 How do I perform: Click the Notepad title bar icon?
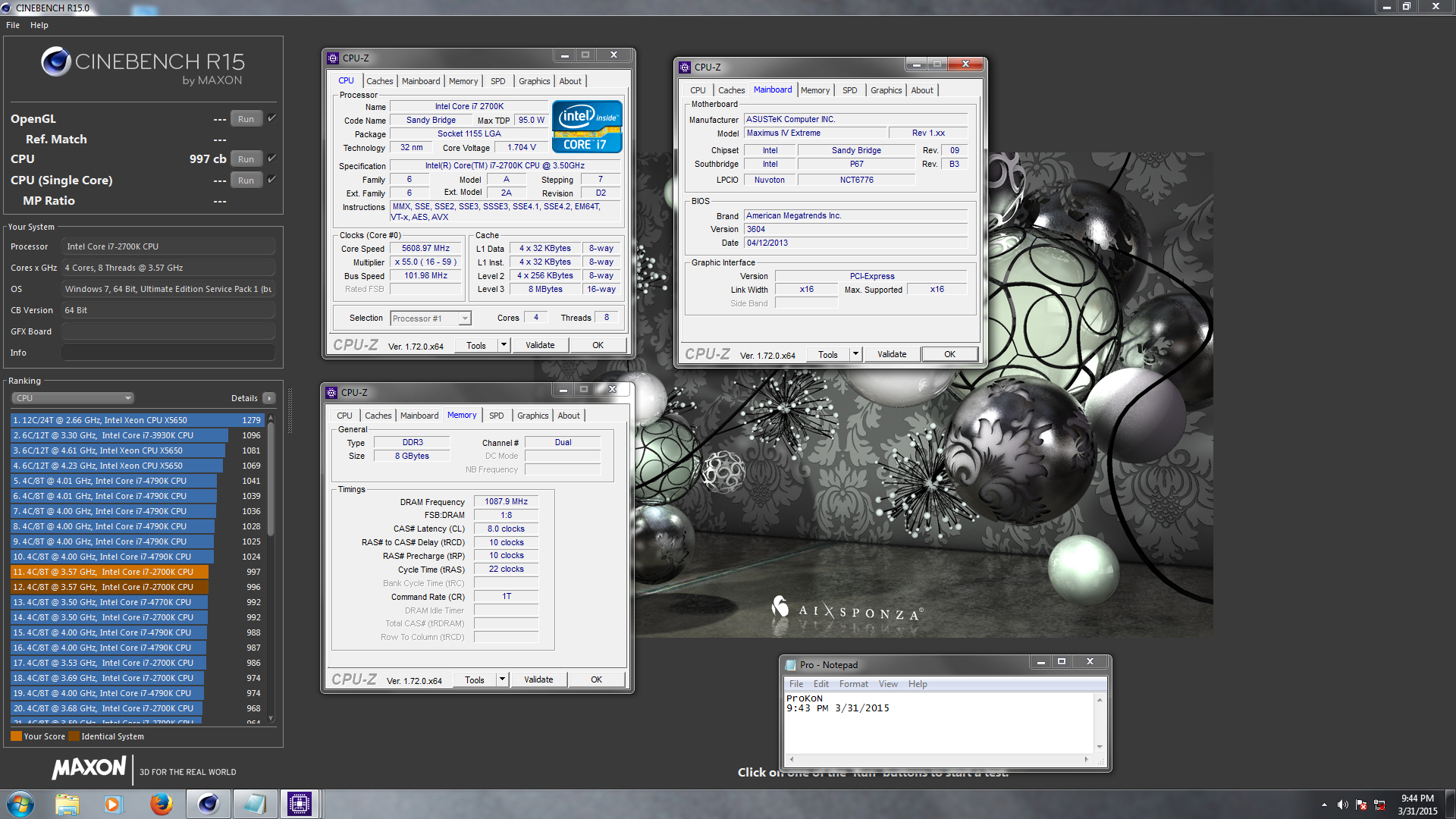[x=791, y=665]
